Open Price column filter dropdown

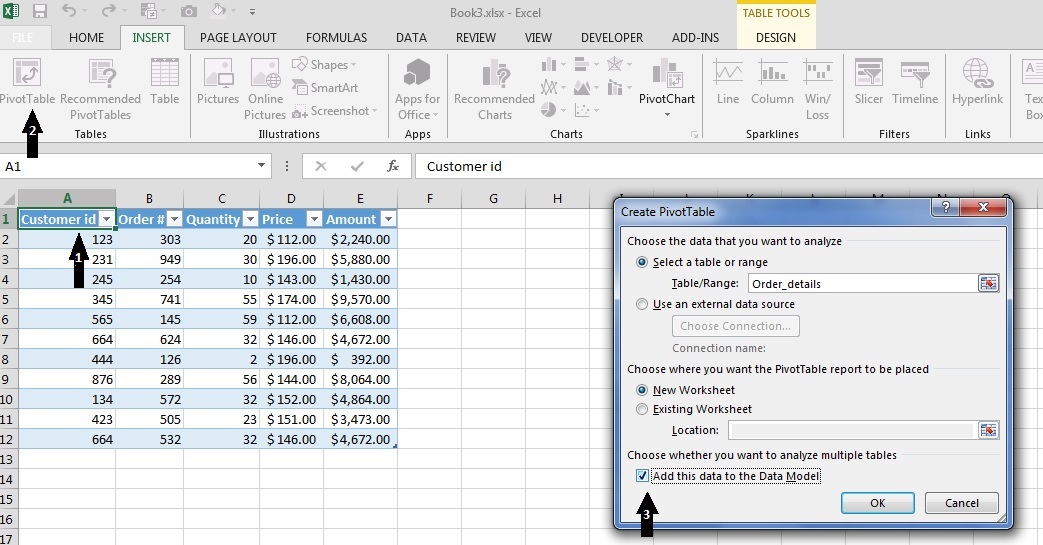[x=314, y=219]
